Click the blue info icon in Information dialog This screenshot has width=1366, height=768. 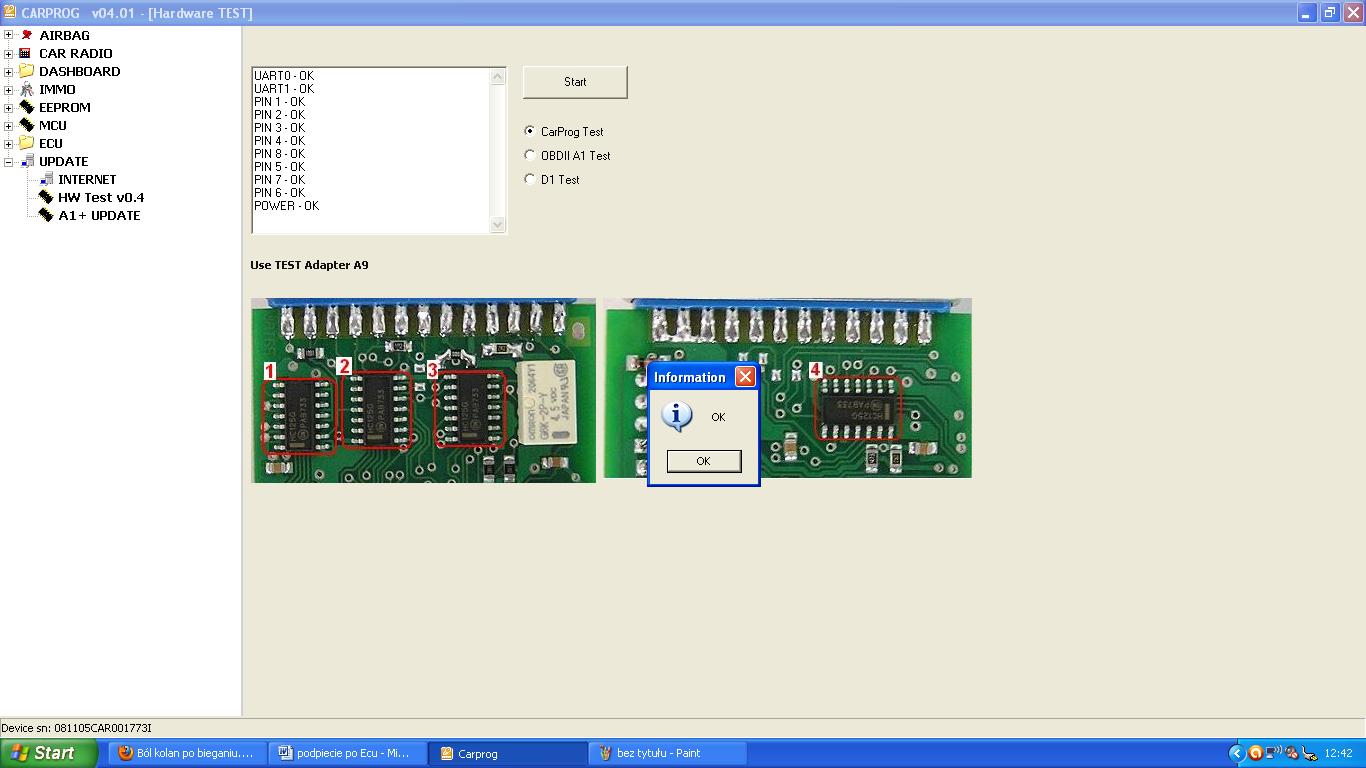pyautogui.click(x=677, y=416)
